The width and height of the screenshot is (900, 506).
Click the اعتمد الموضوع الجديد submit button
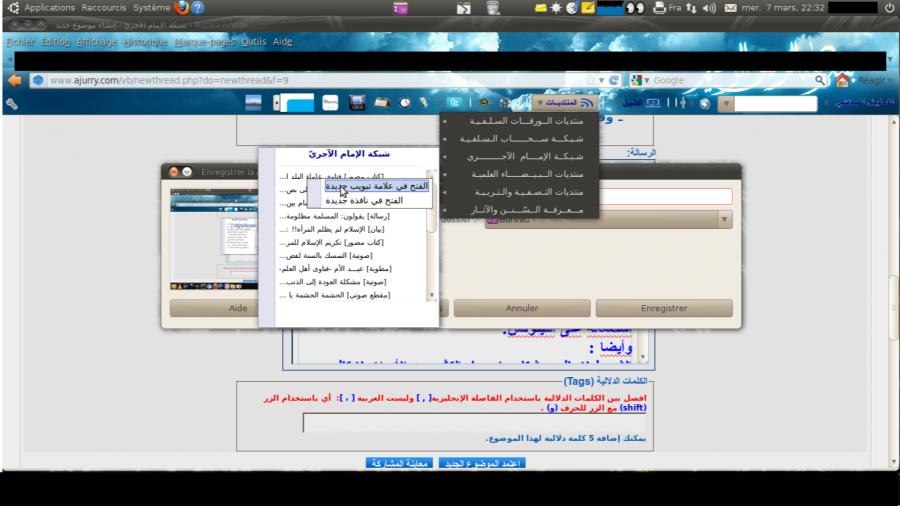click(482, 464)
